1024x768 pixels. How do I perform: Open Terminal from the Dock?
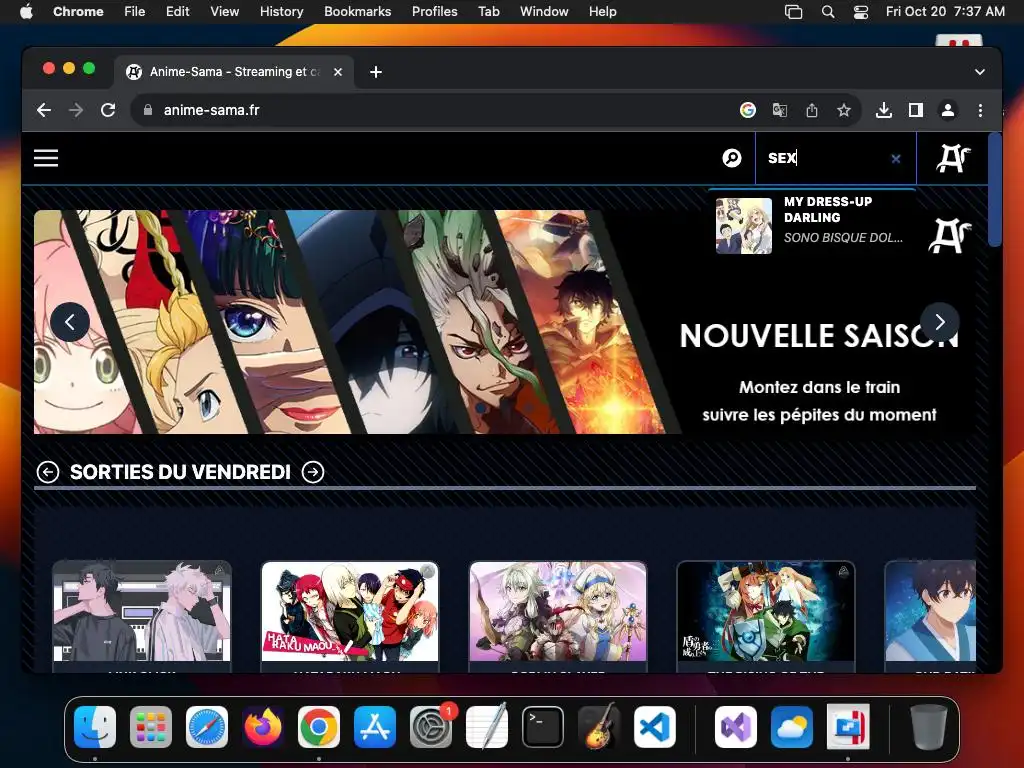tap(543, 726)
